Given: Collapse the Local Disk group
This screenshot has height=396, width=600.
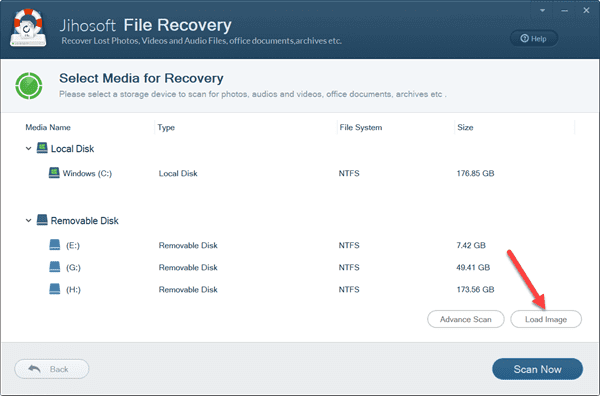Looking at the screenshot, I should (28, 148).
